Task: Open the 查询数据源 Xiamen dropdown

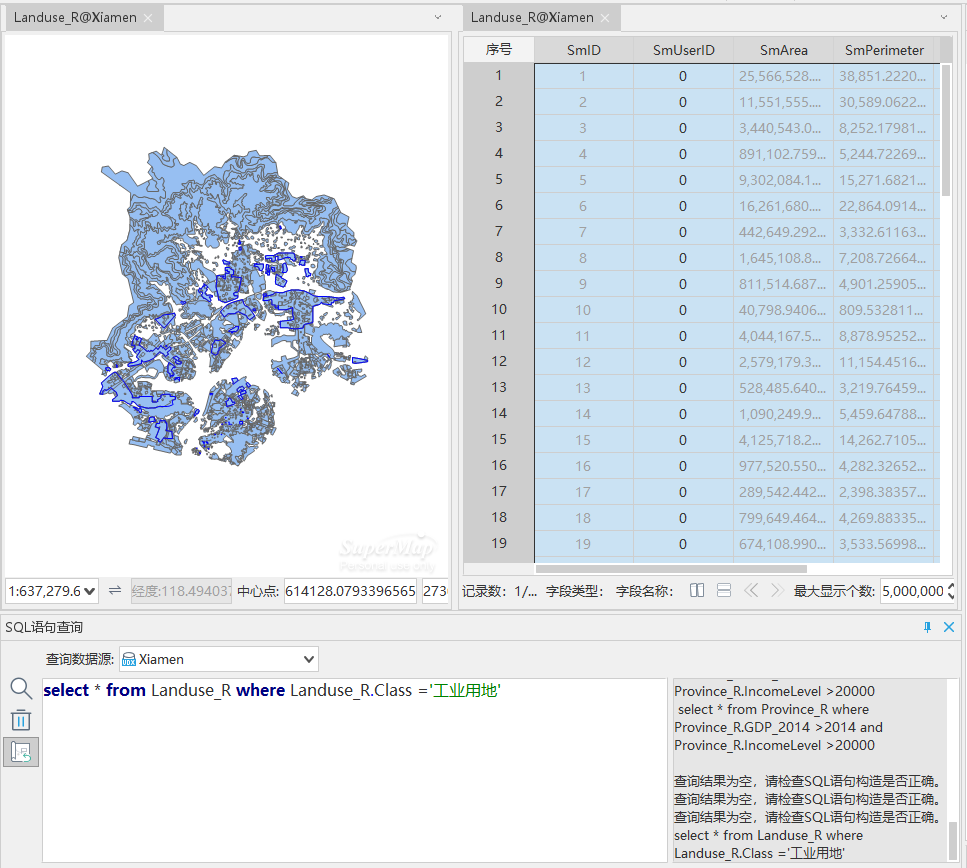Action: coord(309,659)
